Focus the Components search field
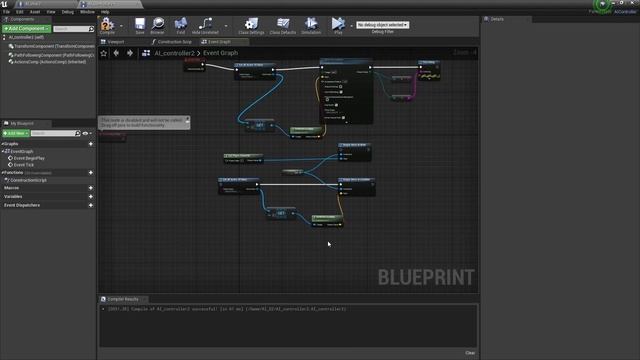 (x=71, y=29)
